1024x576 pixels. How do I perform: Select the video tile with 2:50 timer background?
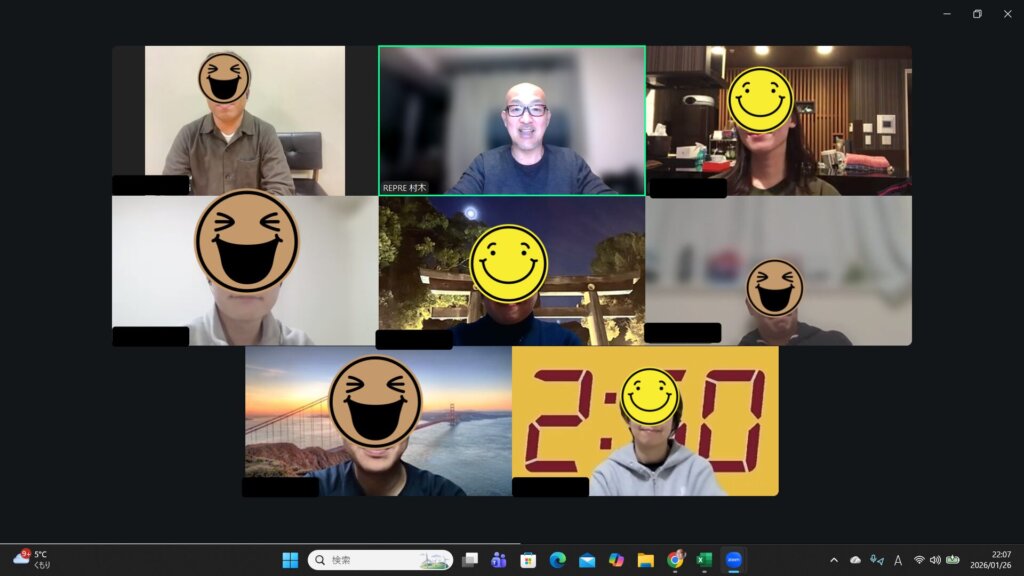(x=645, y=421)
